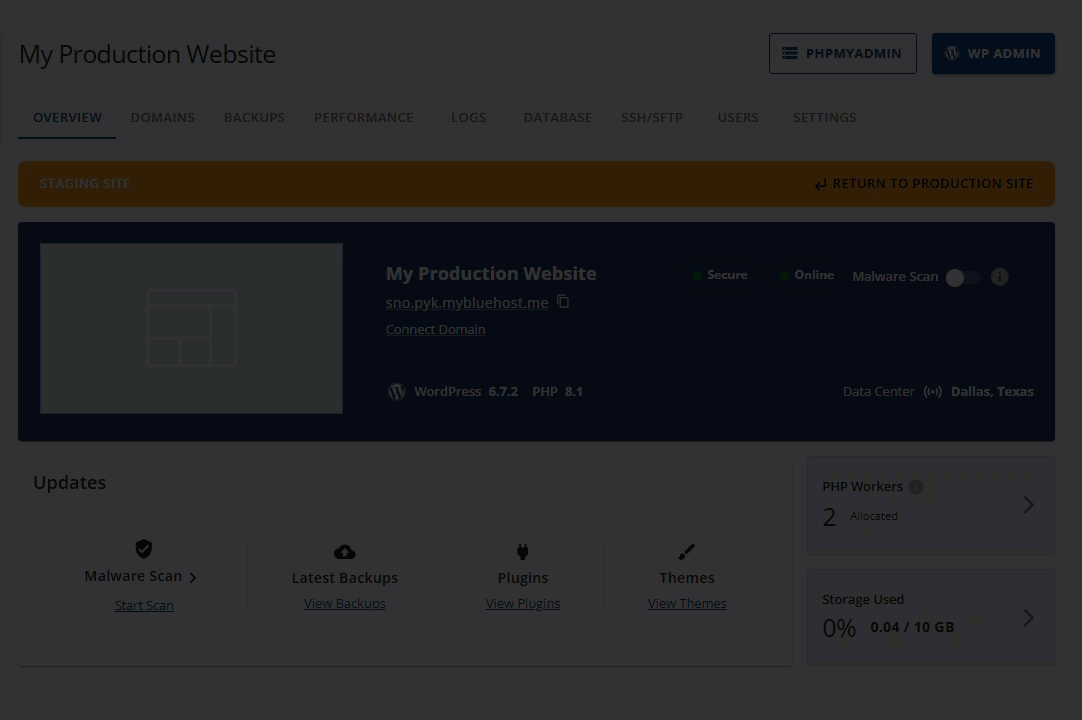Viewport: 1082px width, 720px height.
Task: Launch WP ADMIN
Action: (993, 53)
